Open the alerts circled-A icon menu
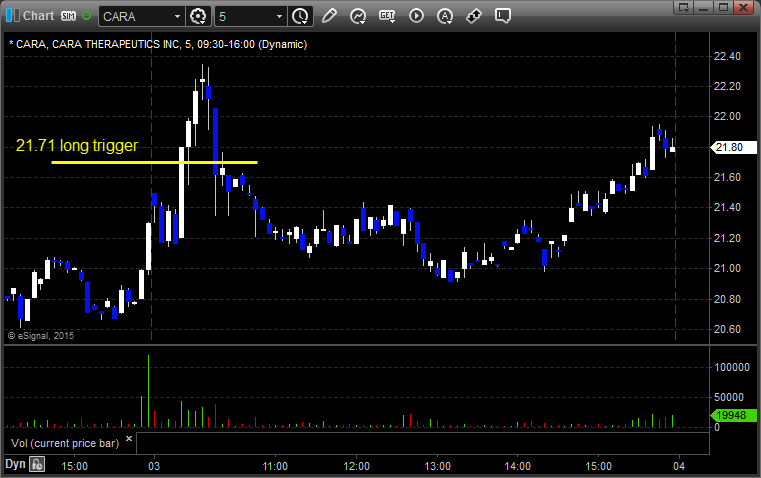Screen dimensions: 761x478 (445, 16)
